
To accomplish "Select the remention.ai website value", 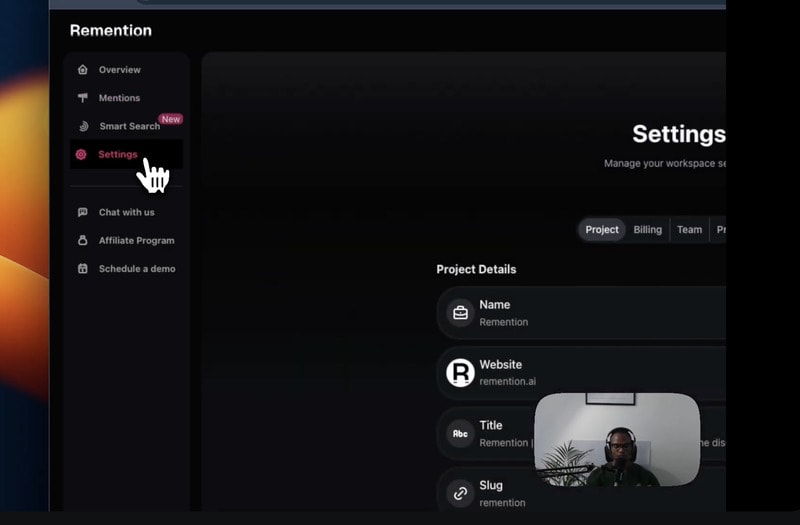I will click(507, 381).
